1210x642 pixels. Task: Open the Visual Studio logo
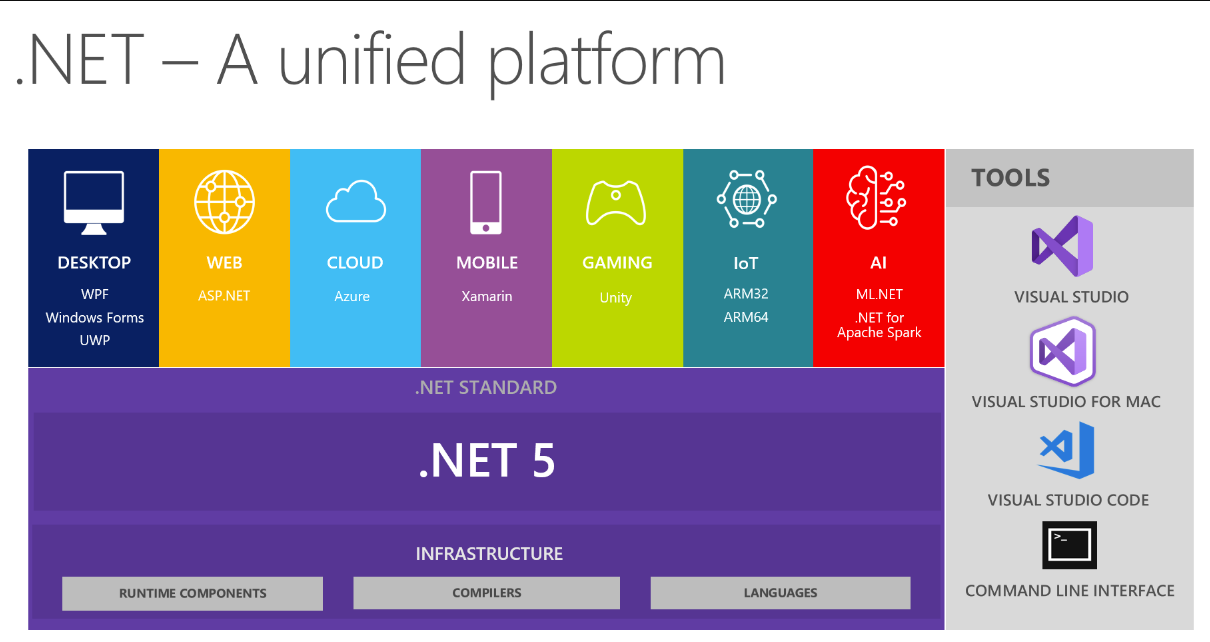[1062, 246]
